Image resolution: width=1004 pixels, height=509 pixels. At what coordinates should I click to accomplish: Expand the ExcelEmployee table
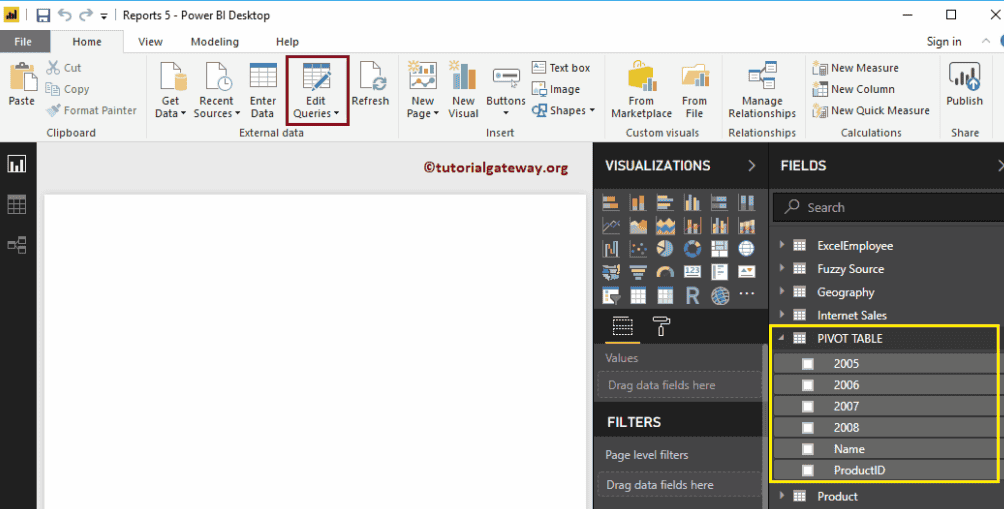coord(782,245)
